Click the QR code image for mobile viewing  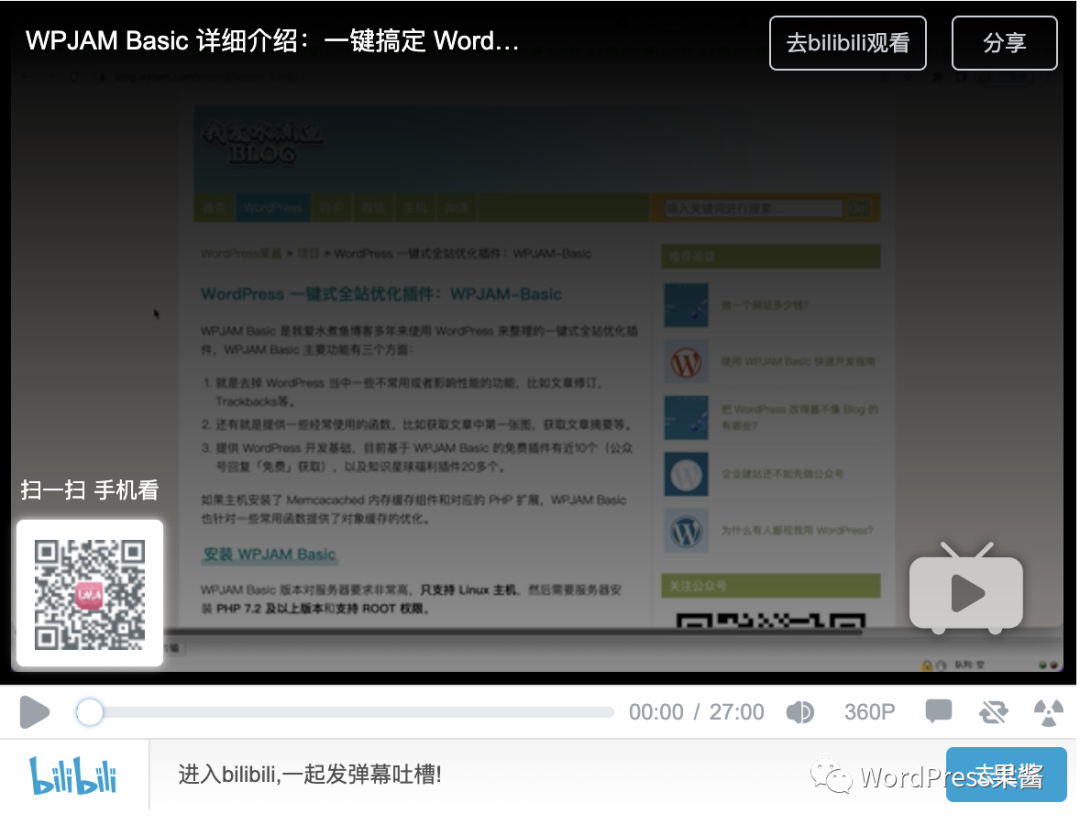click(90, 593)
